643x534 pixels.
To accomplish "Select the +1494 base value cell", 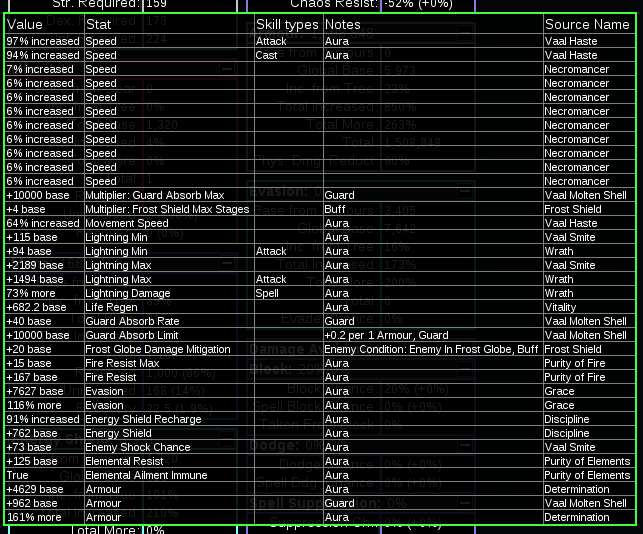I will pos(35,279).
